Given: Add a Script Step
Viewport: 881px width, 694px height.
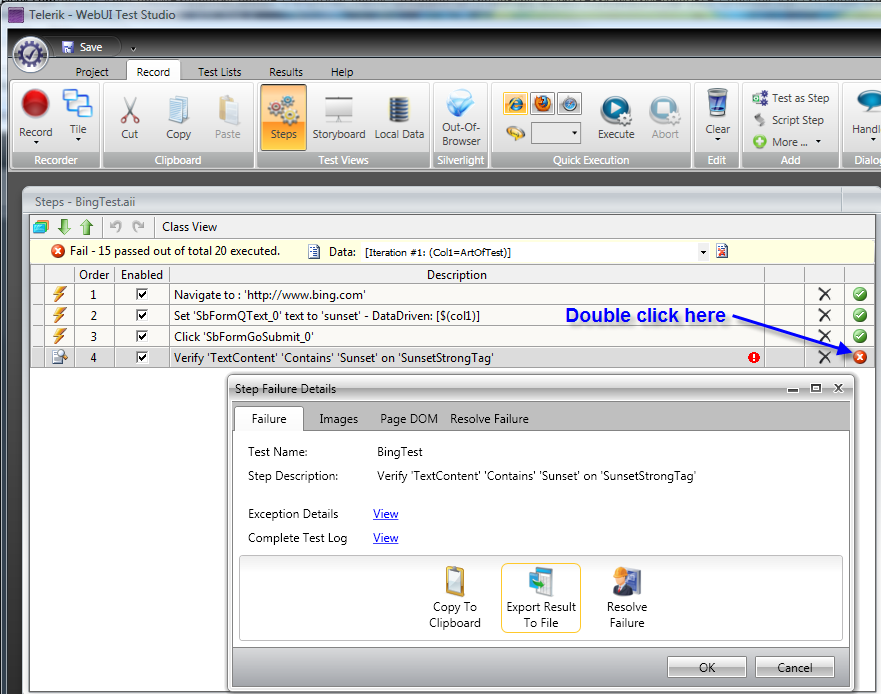Looking at the screenshot, I should 788,120.
